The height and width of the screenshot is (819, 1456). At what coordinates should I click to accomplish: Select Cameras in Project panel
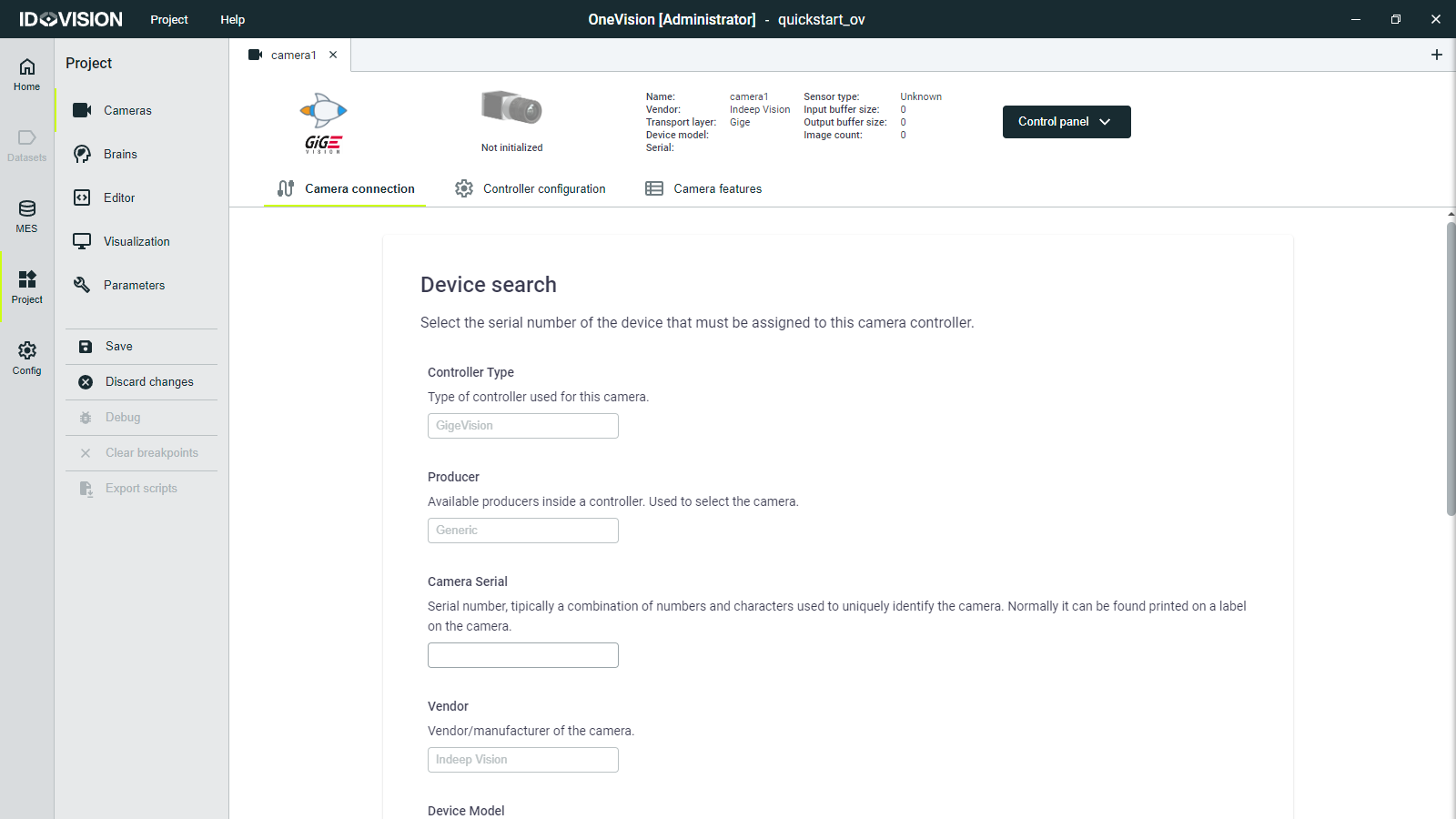[127, 110]
